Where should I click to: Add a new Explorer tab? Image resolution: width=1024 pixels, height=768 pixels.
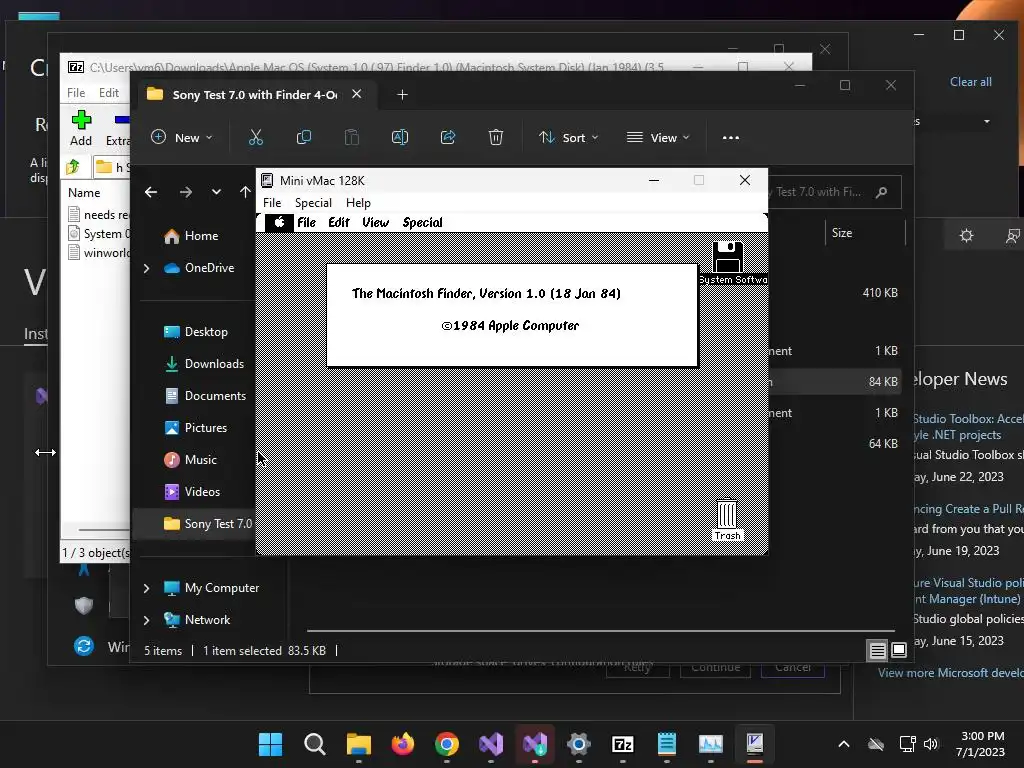pos(402,95)
